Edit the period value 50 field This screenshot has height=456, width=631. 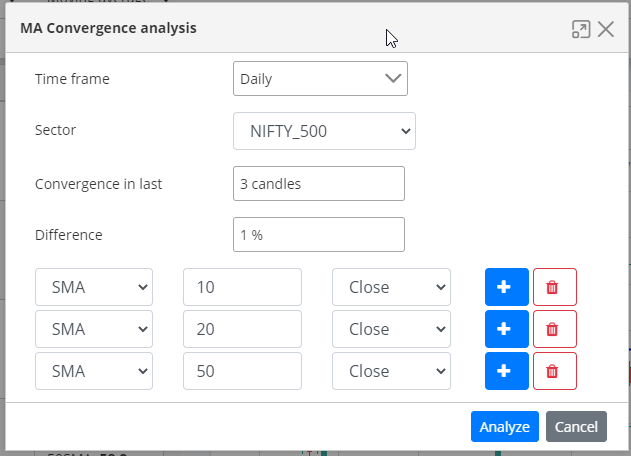pos(242,371)
